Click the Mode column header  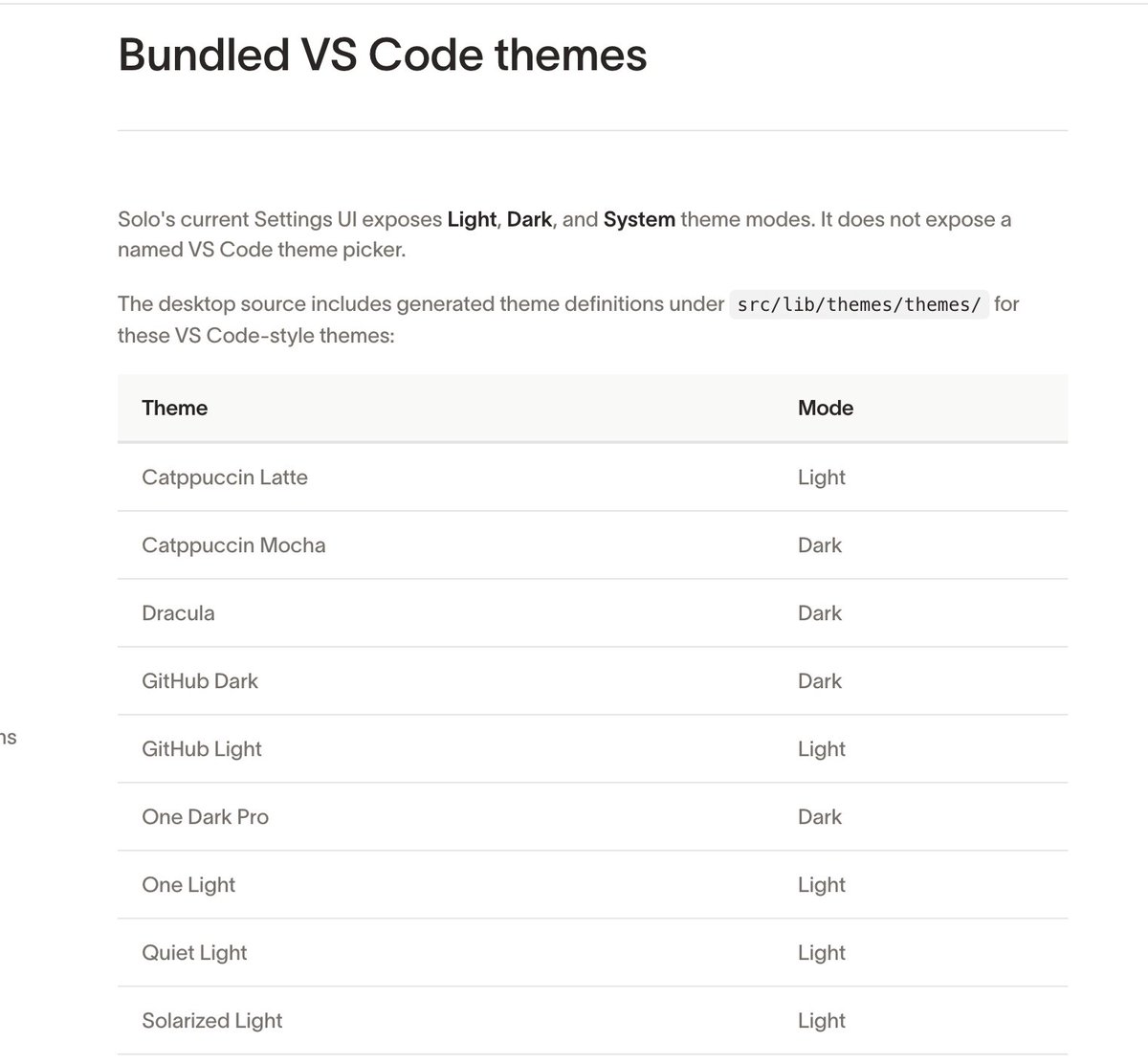point(826,408)
